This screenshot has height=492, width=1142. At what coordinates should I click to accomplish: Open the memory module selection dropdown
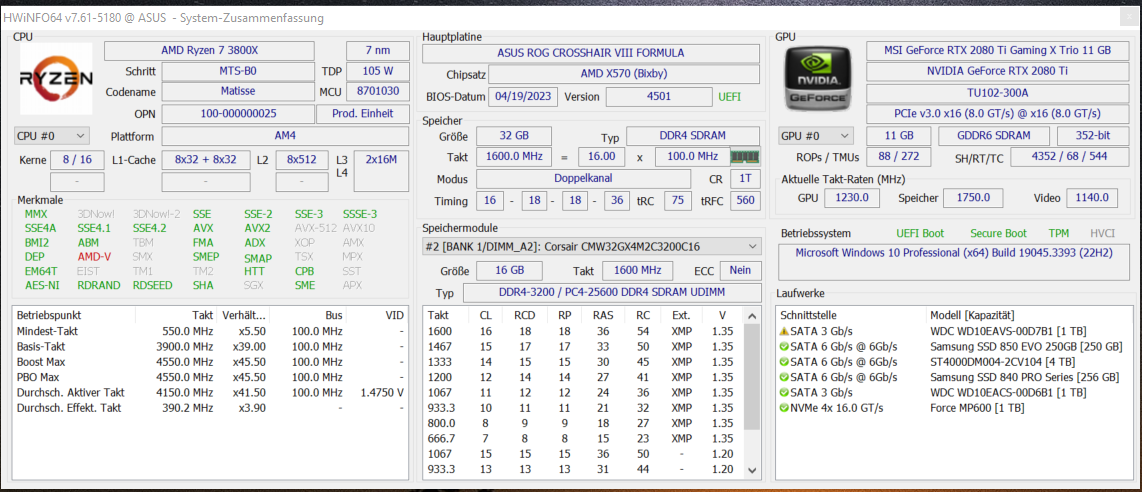point(591,247)
